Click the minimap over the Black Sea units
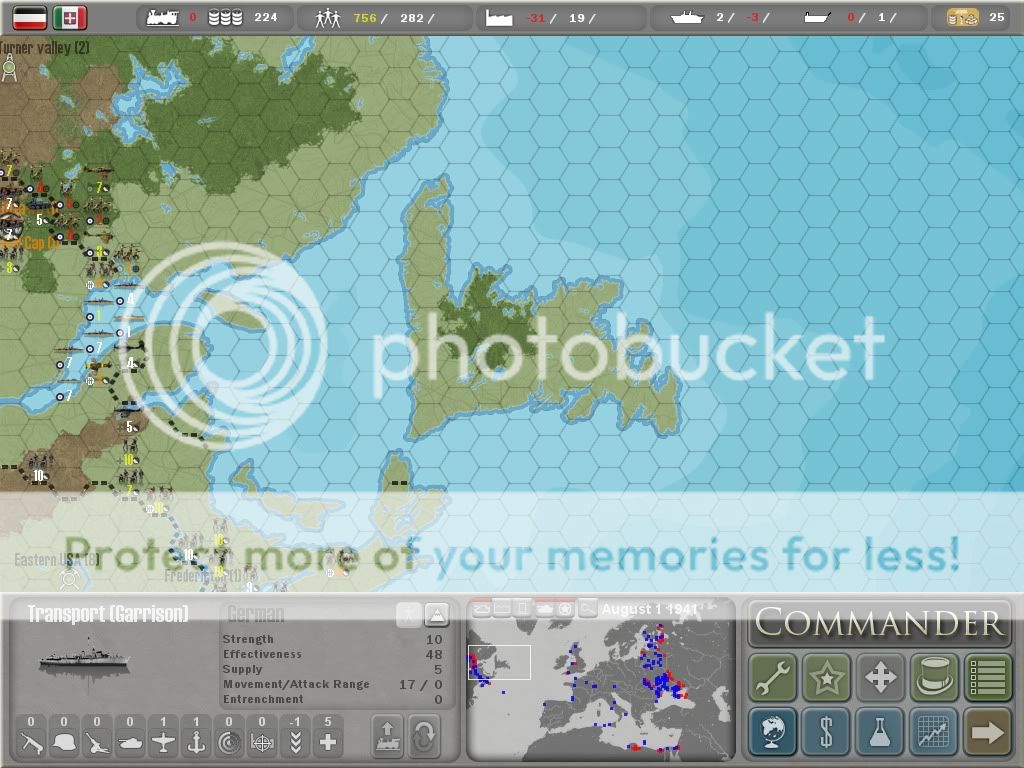Viewport: 1024px width, 768px height. (666, 686)
